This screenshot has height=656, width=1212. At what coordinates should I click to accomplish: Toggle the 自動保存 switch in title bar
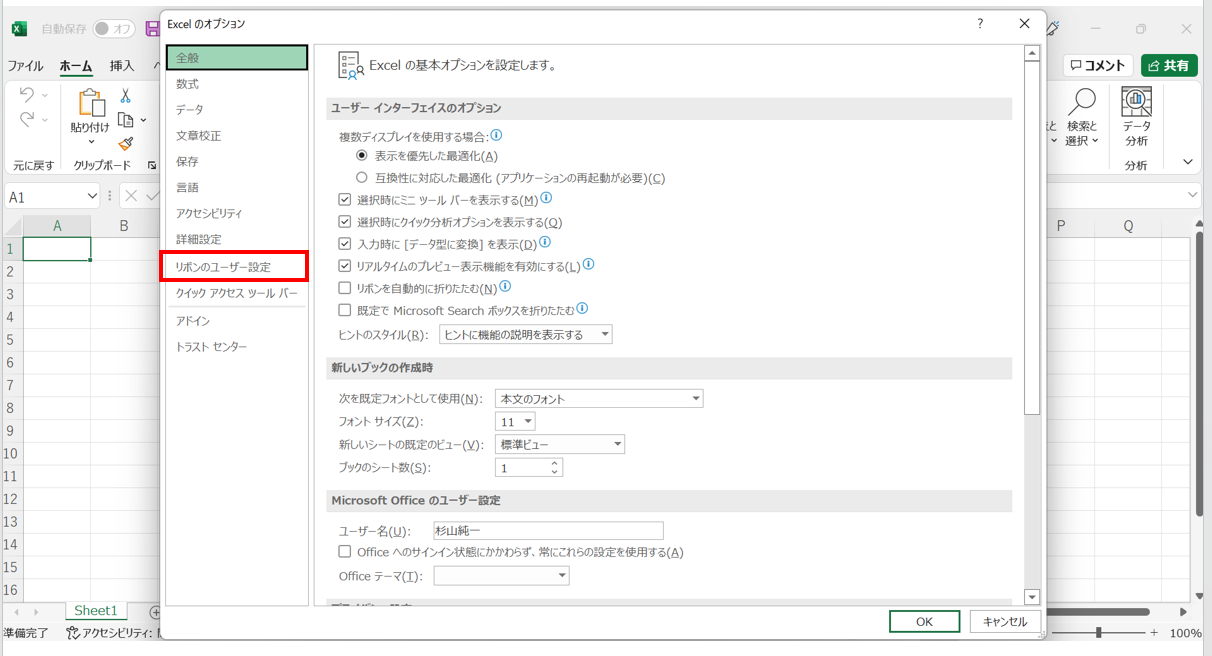(114, 29)
